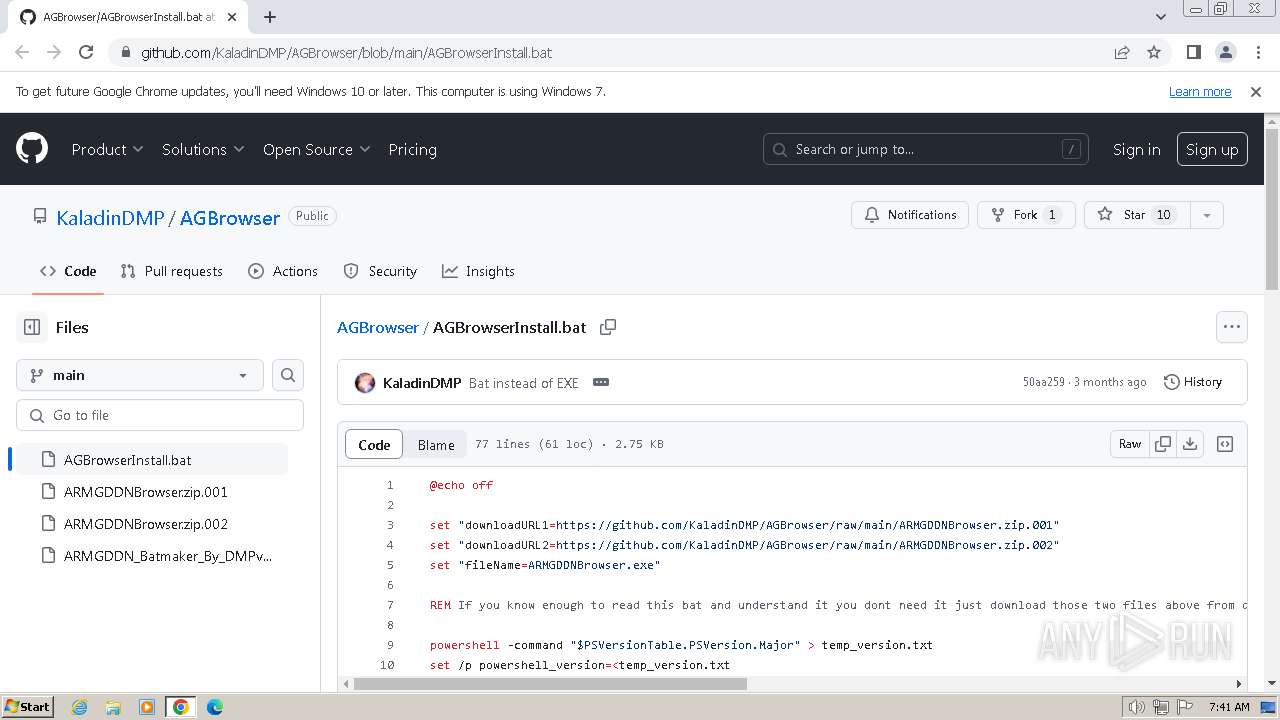Open Internet Explorer from taskbar
Viewport: 1280px width, 720px height.
(79, 707)
